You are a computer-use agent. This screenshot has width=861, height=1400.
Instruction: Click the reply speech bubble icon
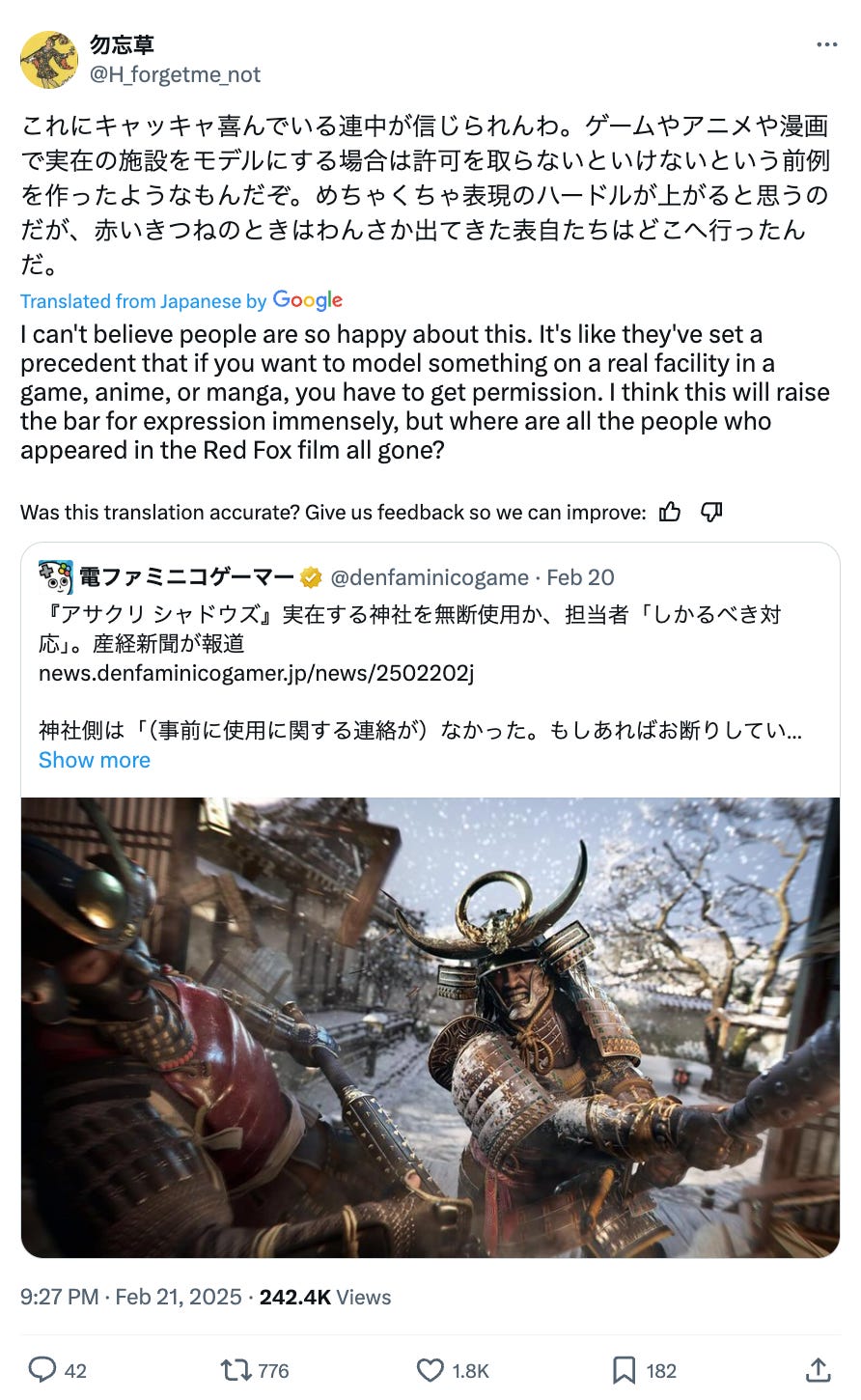click(x=42, y=1369)
